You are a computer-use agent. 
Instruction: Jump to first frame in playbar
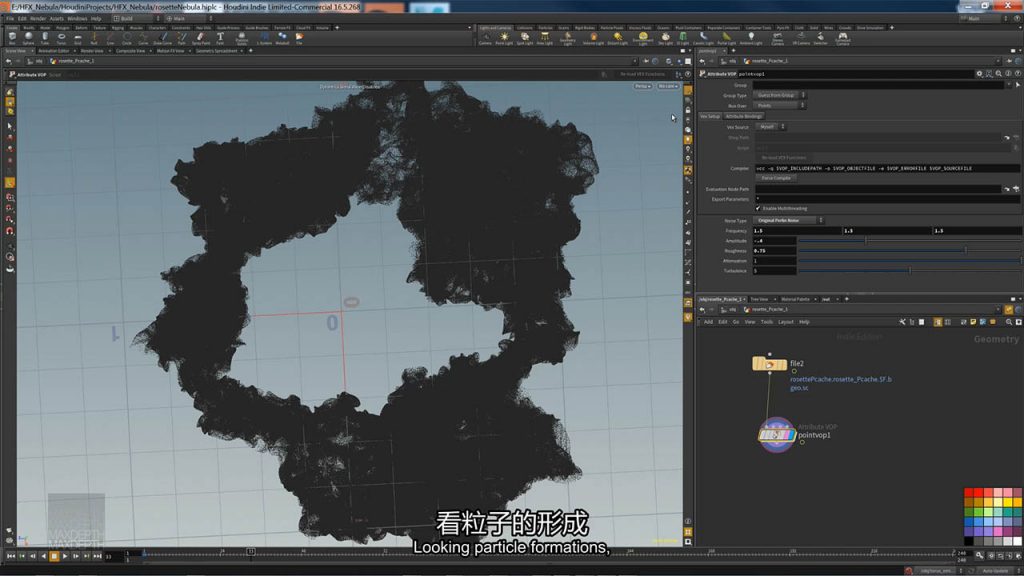pos(11,556)
